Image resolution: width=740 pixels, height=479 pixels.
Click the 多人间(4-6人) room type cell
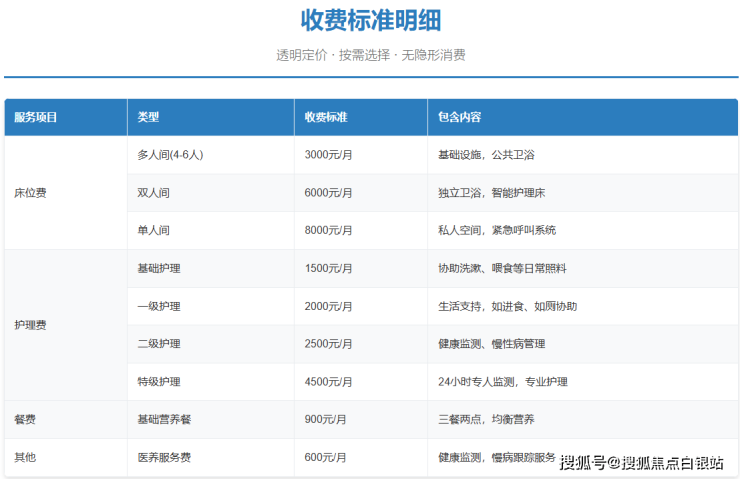tap(177, 155)
